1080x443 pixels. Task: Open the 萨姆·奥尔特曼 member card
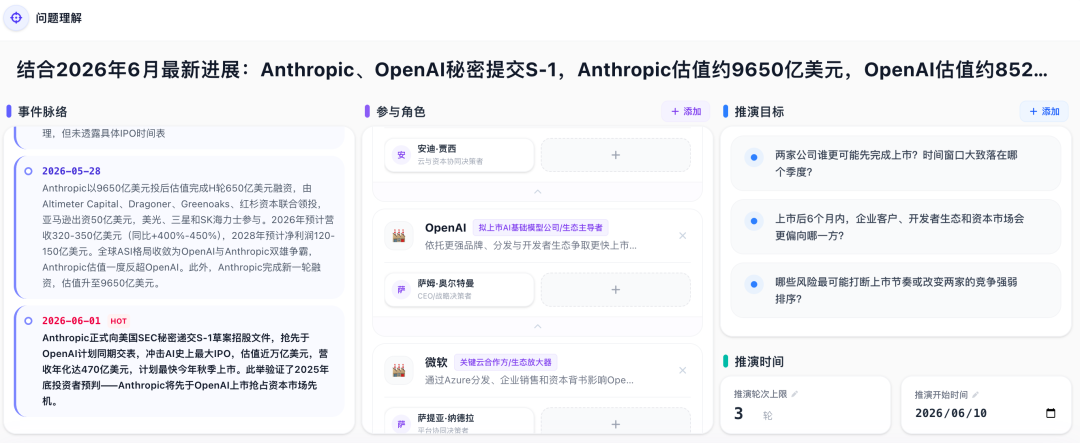pos(459,290)
